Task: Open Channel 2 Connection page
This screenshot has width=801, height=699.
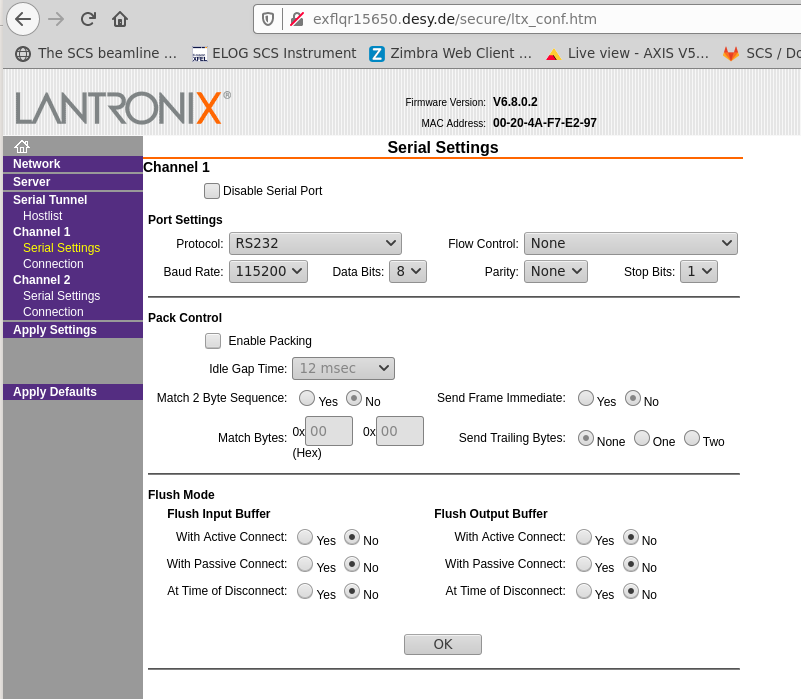Action: click(x=53, y=312)
